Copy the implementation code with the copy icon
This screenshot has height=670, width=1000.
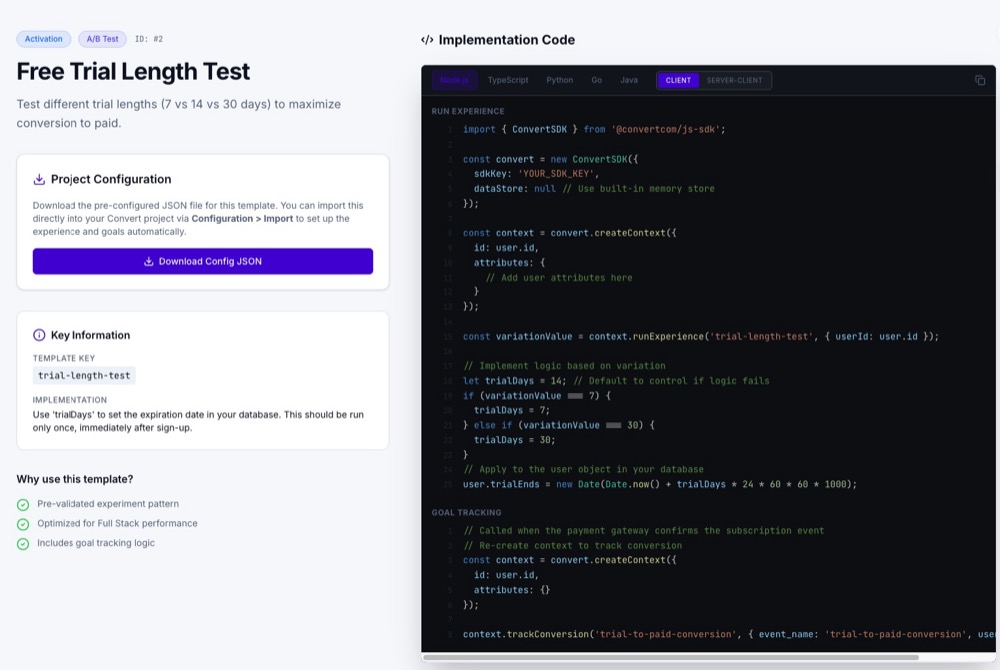point(980,80)
